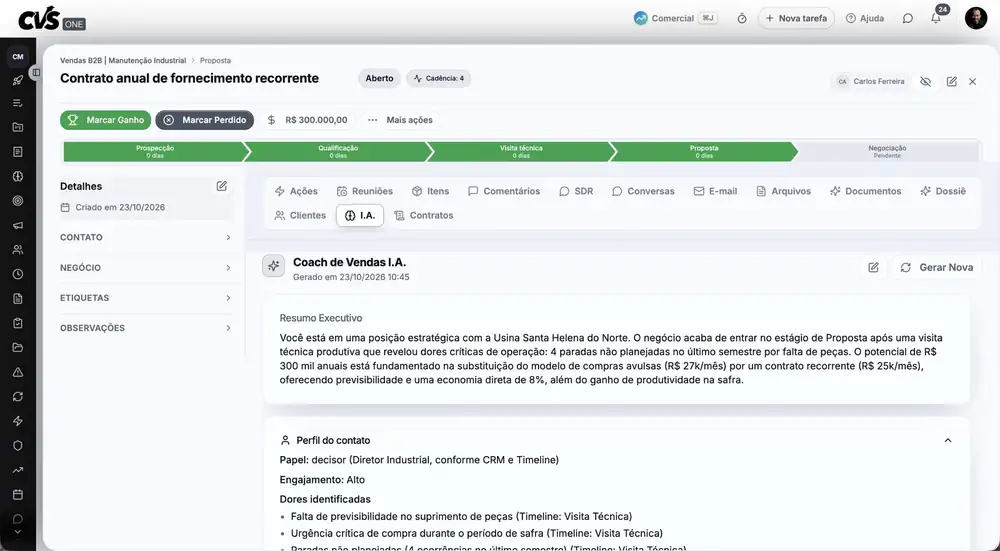The height and width of the screenshot is (551, 1000).
Task: Open the Aberto status selector
Action: [x=379, y=78]
